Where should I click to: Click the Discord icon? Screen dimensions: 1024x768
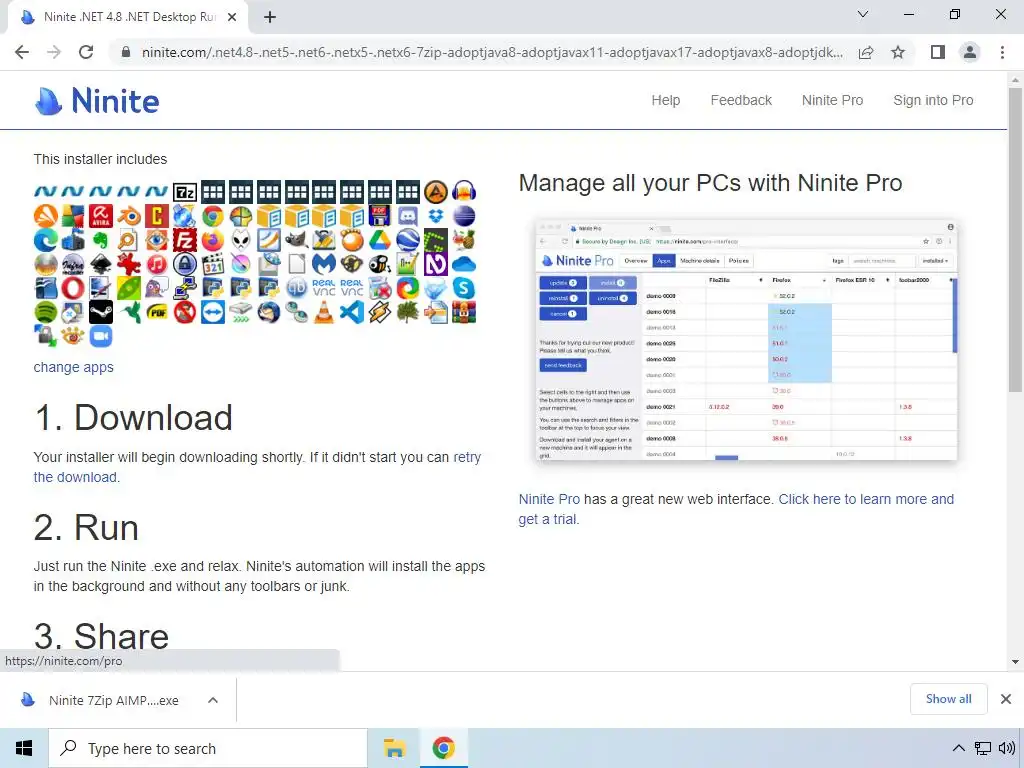(x=408, y=216)
